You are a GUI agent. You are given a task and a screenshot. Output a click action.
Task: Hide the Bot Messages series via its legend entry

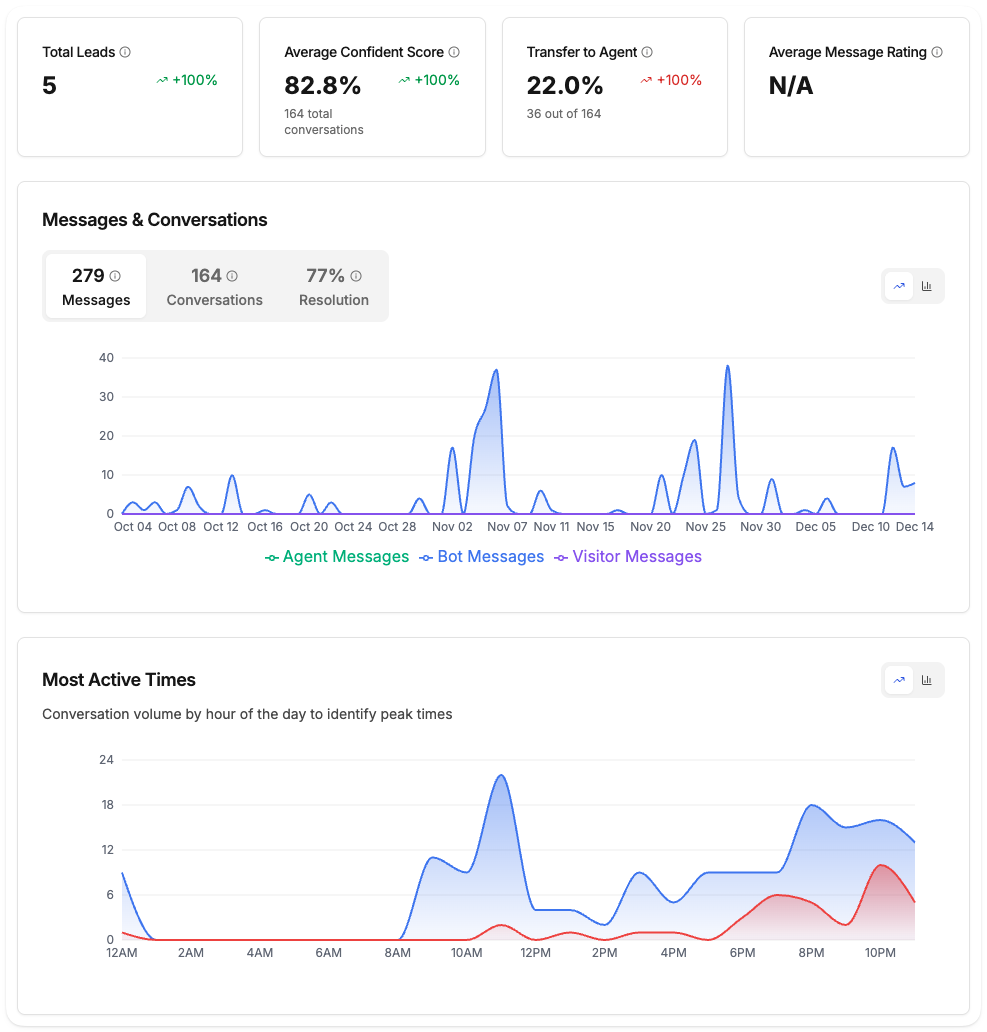point(481,556)
